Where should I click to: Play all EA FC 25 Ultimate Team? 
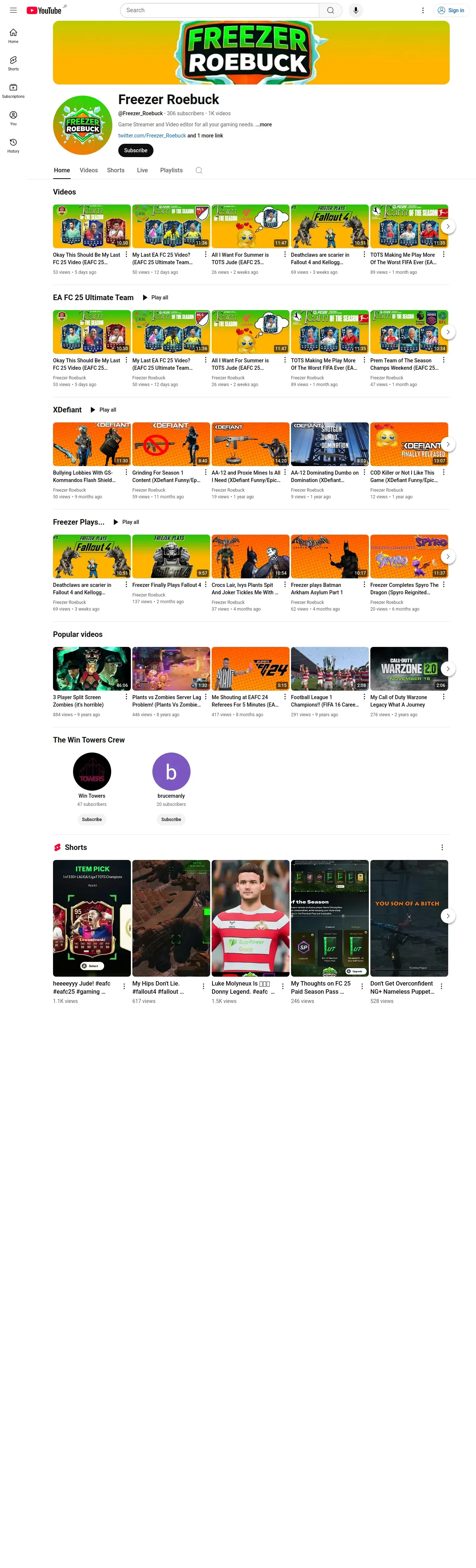click(155, 298)
